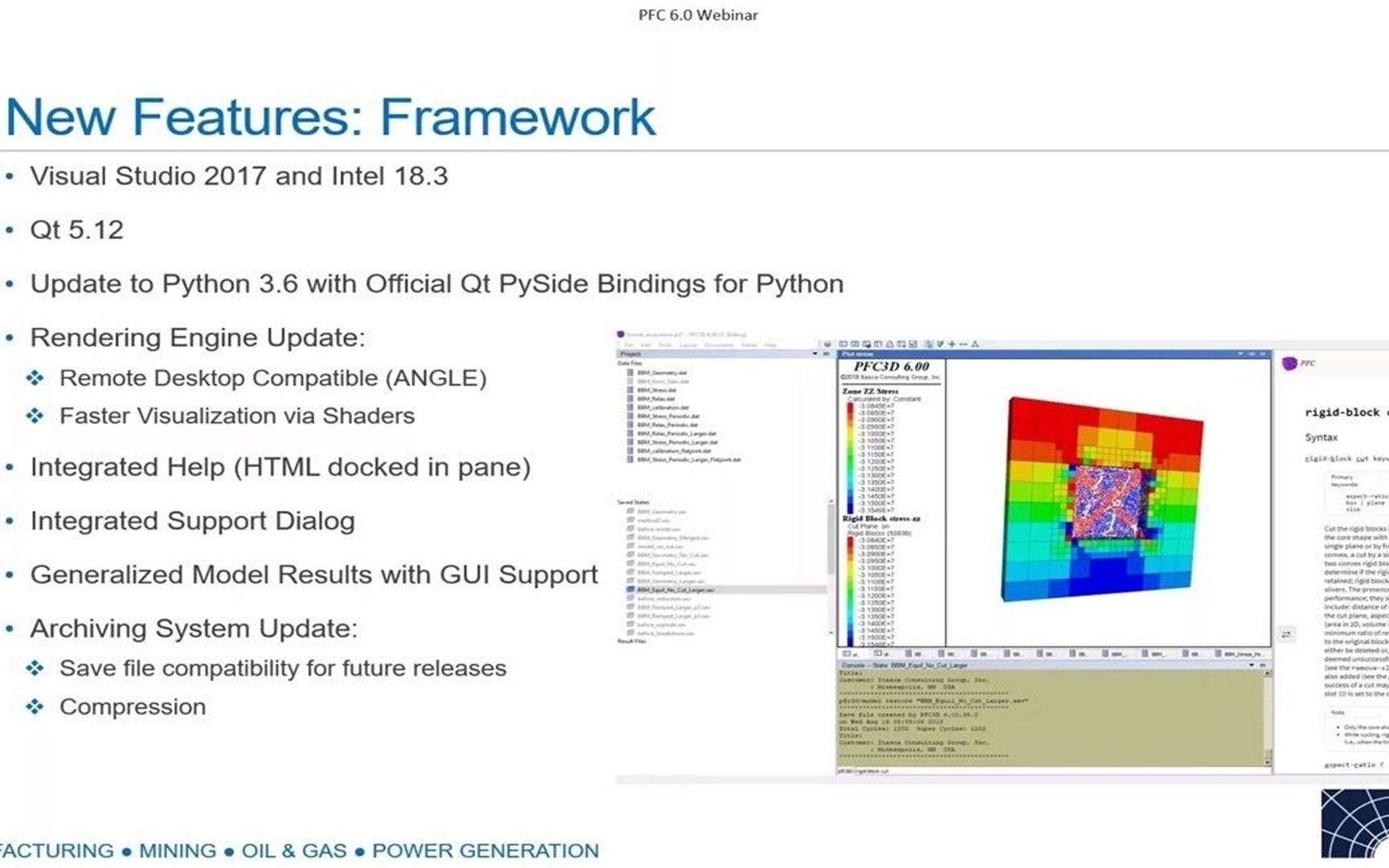Click 'Integrated Support Dialog' bullet text

tap(192, 521)
